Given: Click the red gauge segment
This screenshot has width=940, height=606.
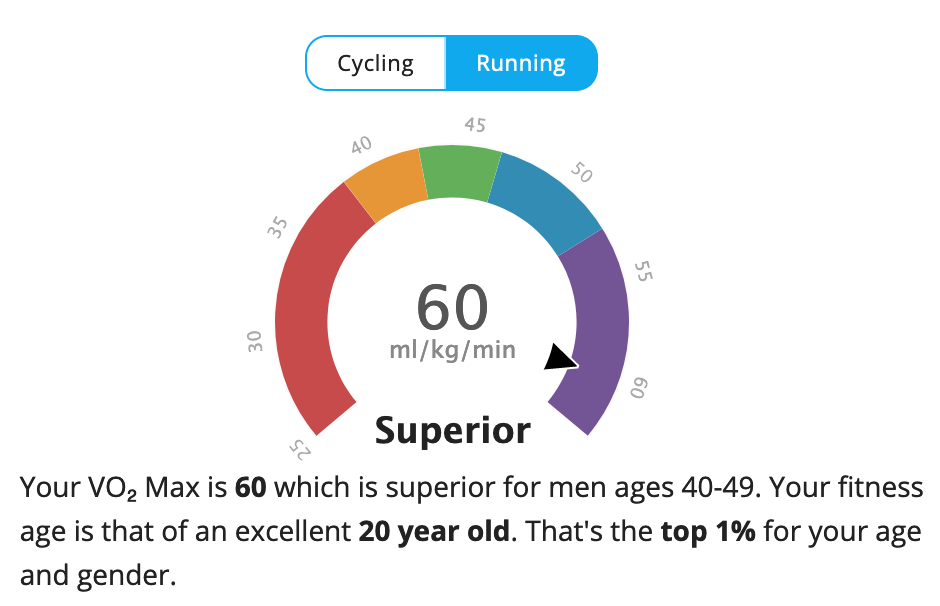Looking at the screenshot, I should click(305, 310).
